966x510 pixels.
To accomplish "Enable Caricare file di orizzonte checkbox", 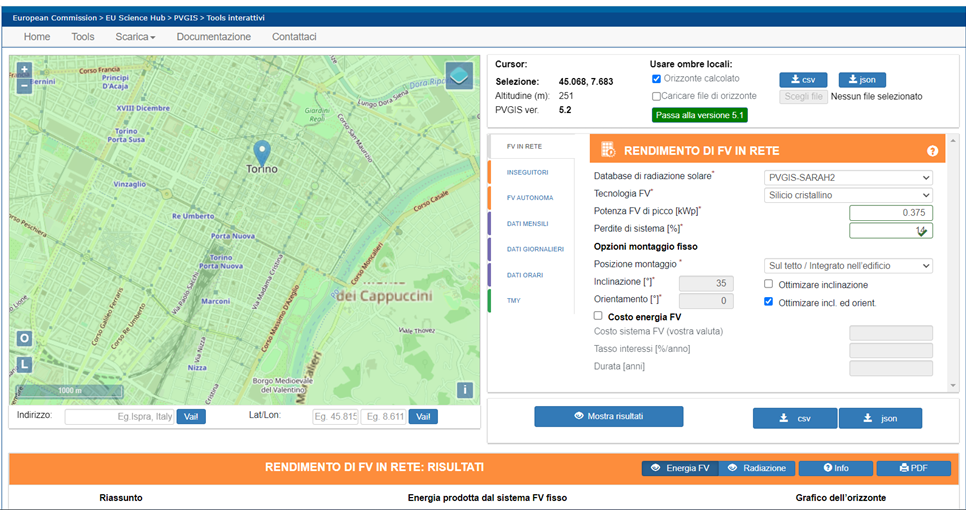I will point(656,96).
